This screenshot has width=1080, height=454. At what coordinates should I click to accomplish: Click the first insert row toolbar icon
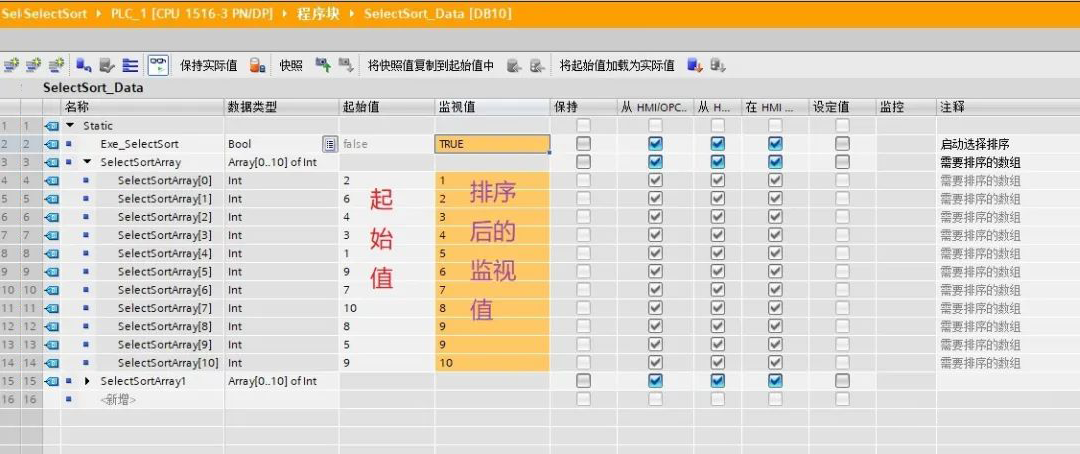(11, 65)
